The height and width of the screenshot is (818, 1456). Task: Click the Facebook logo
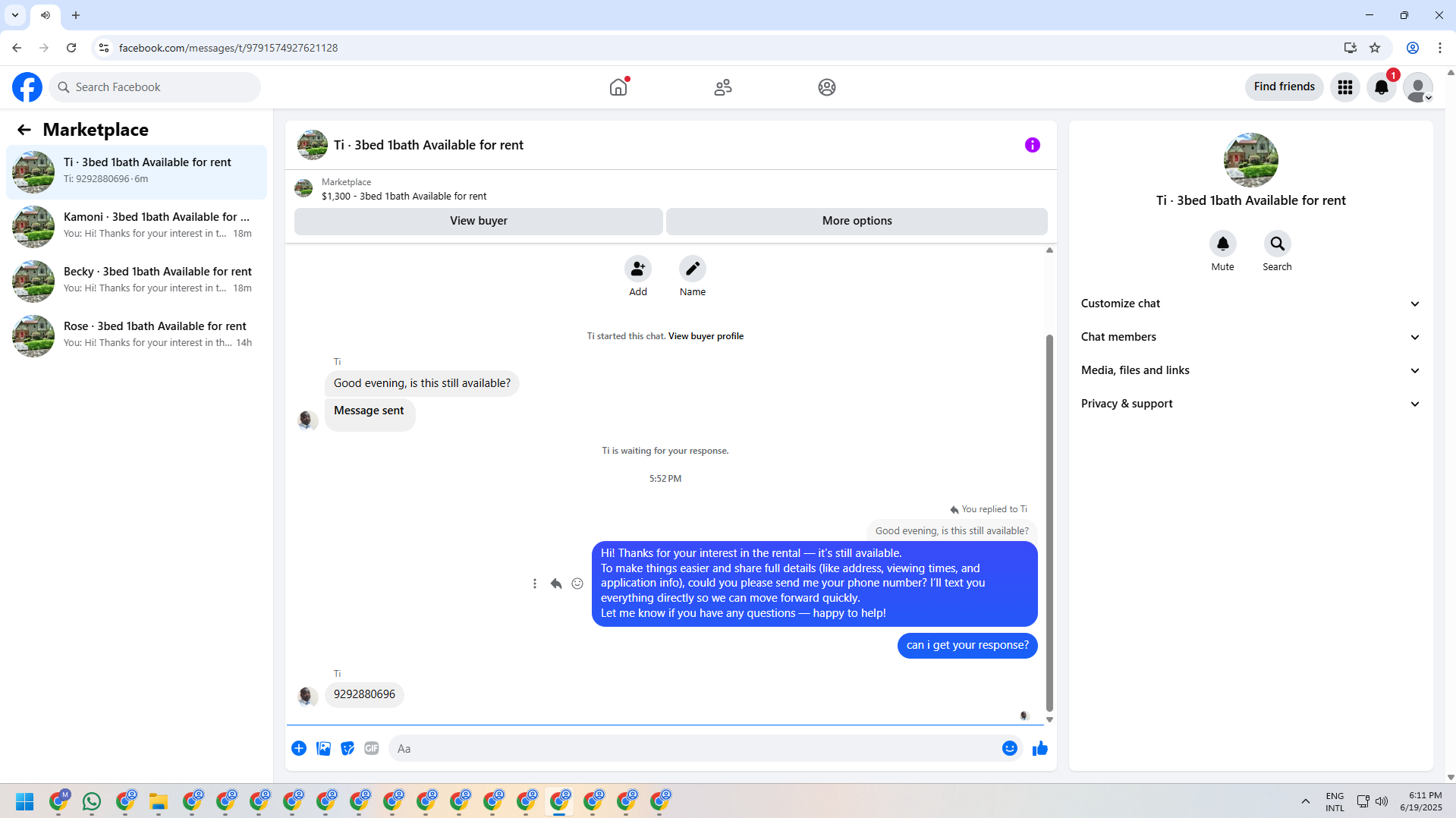click(x=27, y=87)
